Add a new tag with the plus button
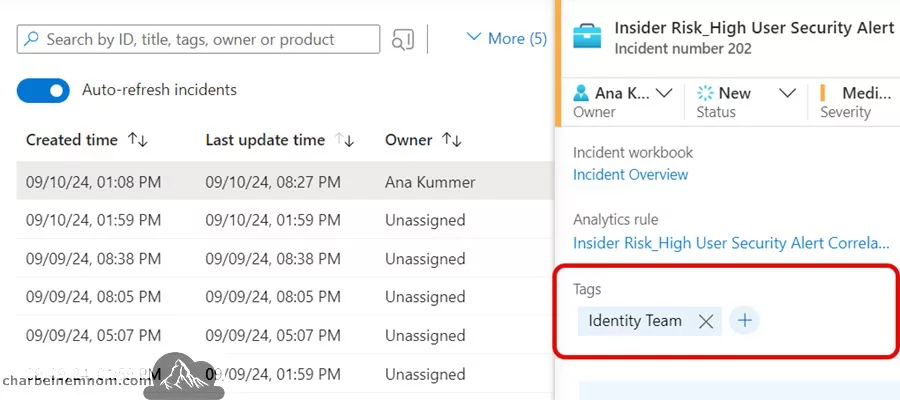The width and height of the screenshot is (900, 400). [744, 321]
